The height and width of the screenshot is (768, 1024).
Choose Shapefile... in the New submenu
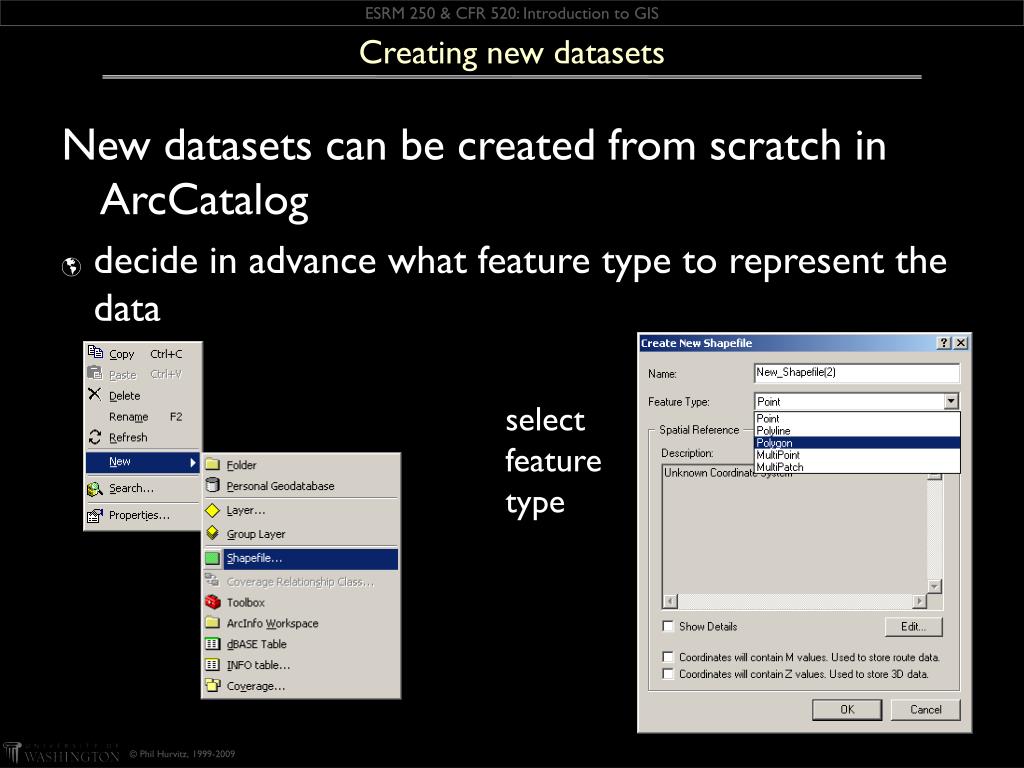301,558
